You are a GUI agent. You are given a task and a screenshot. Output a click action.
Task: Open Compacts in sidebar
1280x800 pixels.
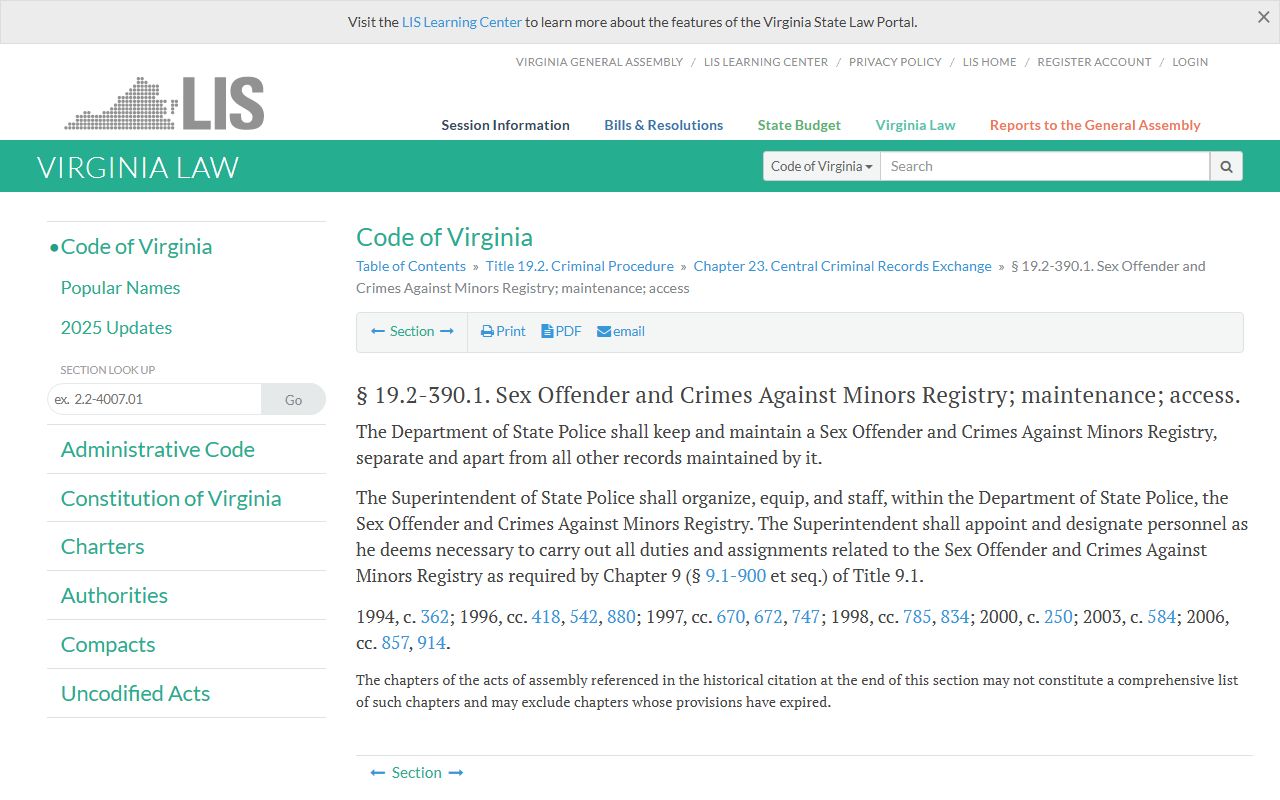(x=108, y=644)
